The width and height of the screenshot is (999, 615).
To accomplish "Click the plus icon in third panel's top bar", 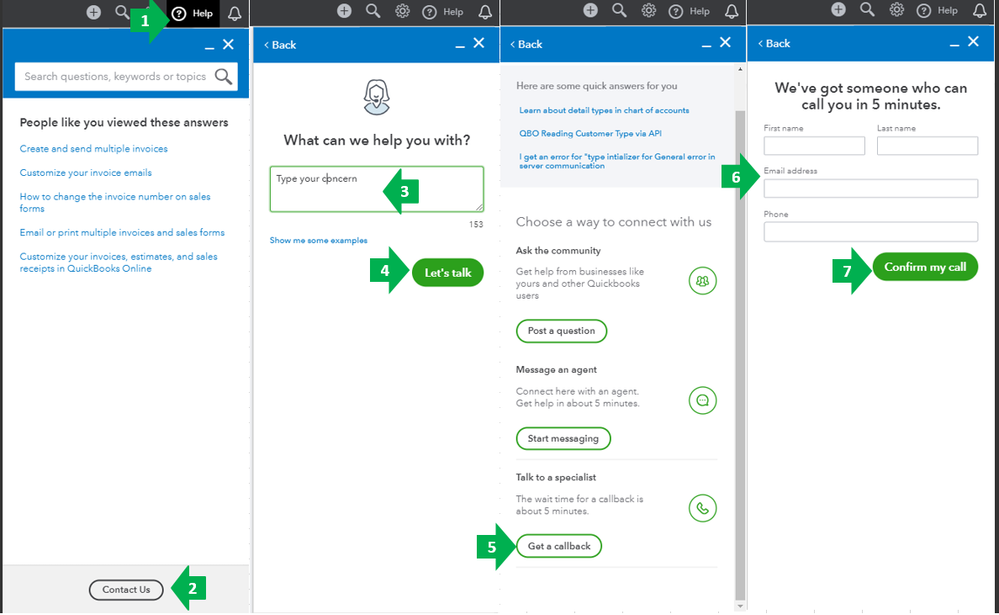I will pos(591,10).
